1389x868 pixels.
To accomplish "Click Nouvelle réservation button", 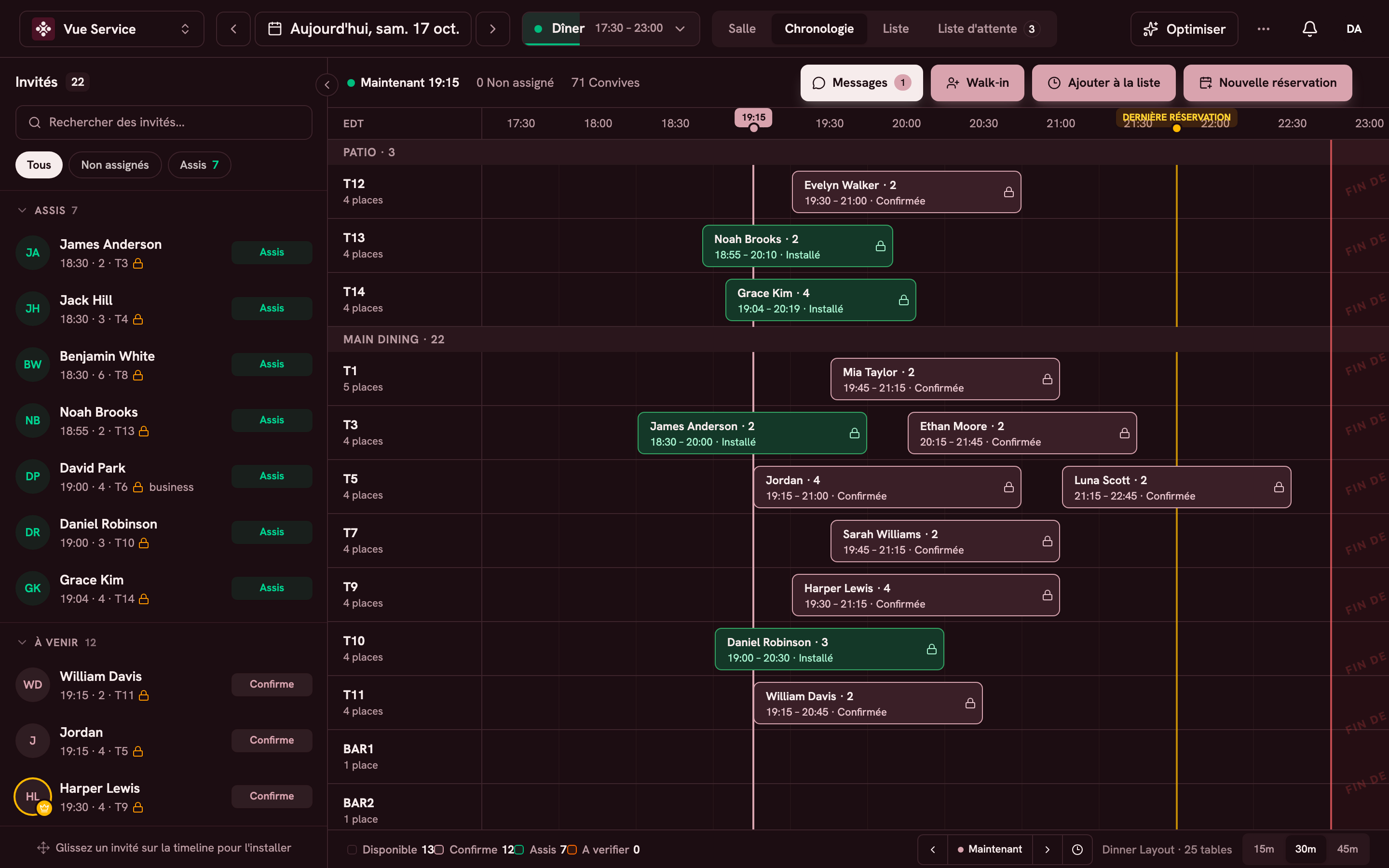I will click(x=1267, y=82).
